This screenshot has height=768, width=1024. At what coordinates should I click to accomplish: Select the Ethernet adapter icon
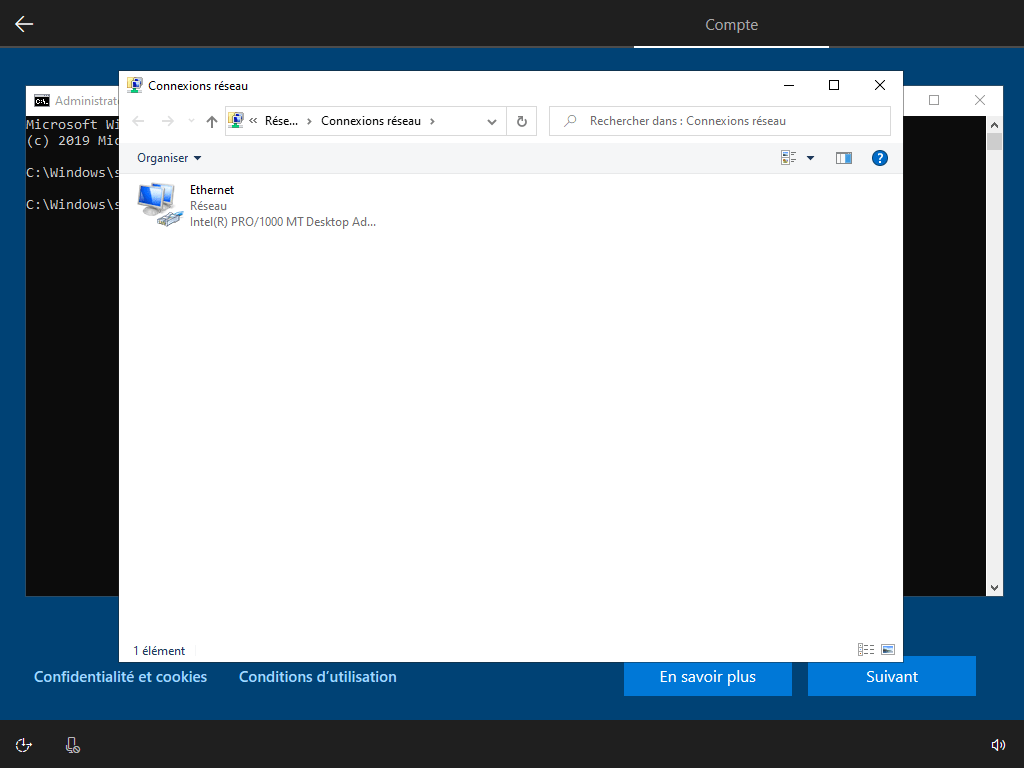[159, 205]
